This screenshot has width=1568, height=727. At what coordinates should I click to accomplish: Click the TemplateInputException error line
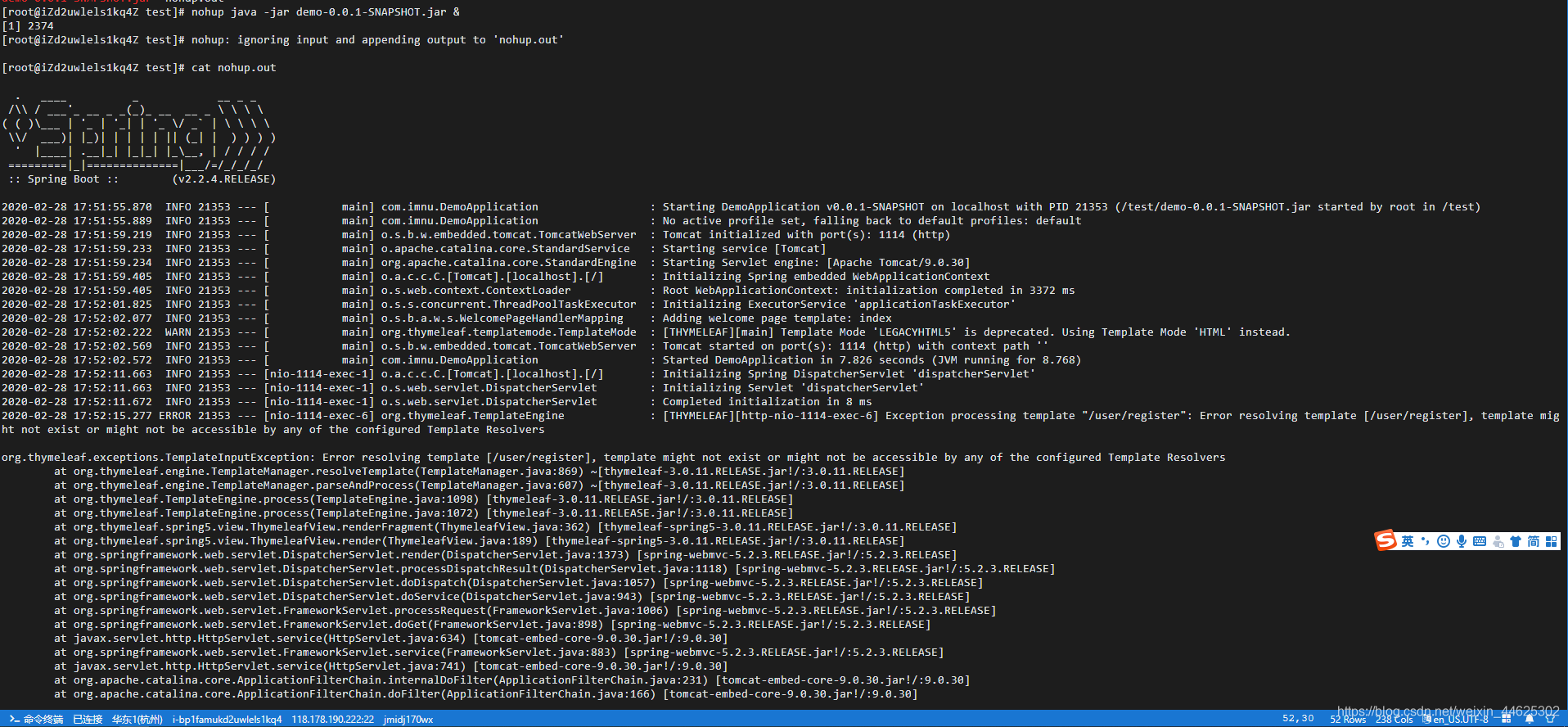coord(614,458)
